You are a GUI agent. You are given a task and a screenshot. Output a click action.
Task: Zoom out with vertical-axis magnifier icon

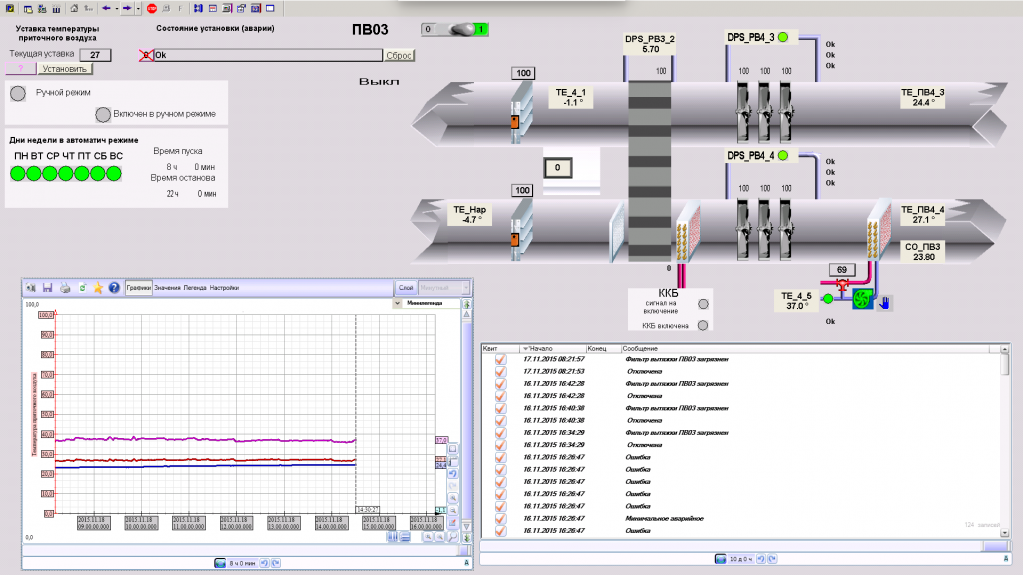click(x=452, y=511)
